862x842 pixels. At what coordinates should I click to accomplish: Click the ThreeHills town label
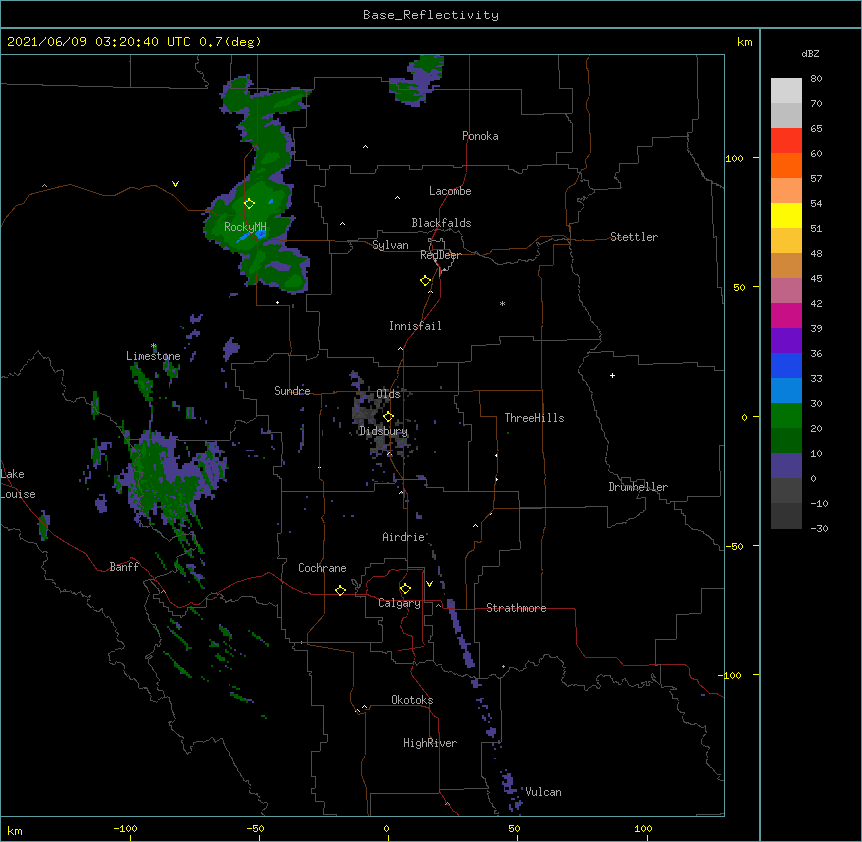click(534, 418)
